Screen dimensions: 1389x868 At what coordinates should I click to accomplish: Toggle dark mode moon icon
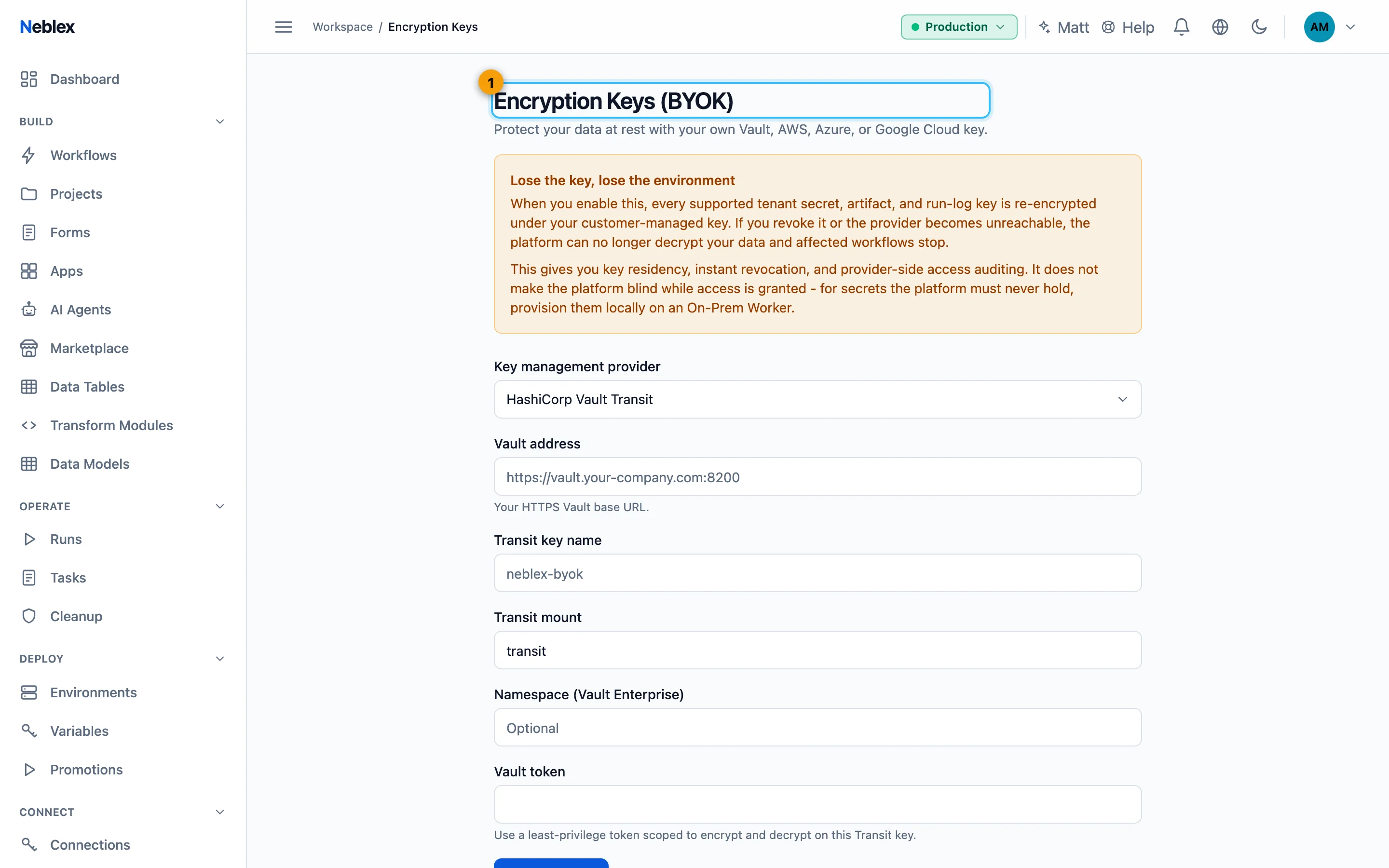pyautogui.click(x=1259, y=27)
